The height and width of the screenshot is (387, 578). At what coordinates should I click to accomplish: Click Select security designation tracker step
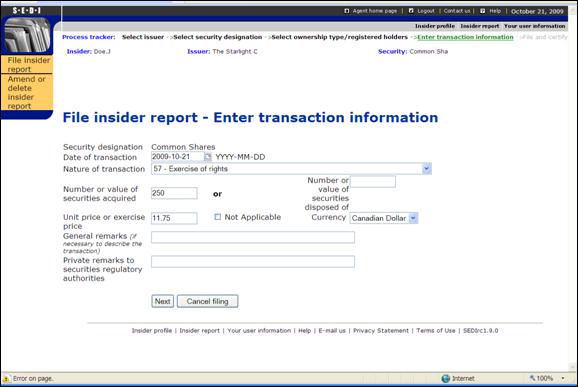point(217,37)
